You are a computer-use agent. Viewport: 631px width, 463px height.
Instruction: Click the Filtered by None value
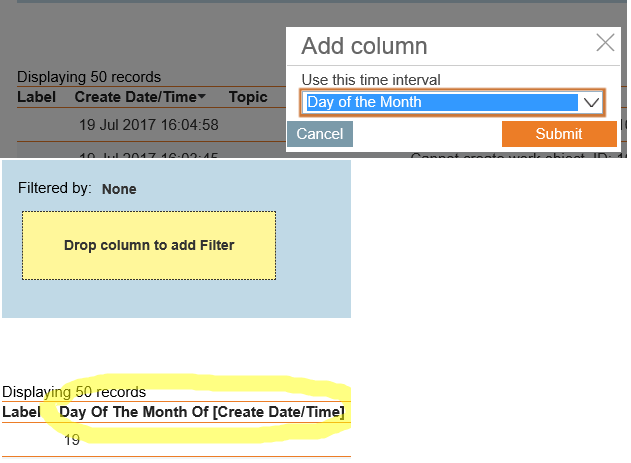pos(119,189)
